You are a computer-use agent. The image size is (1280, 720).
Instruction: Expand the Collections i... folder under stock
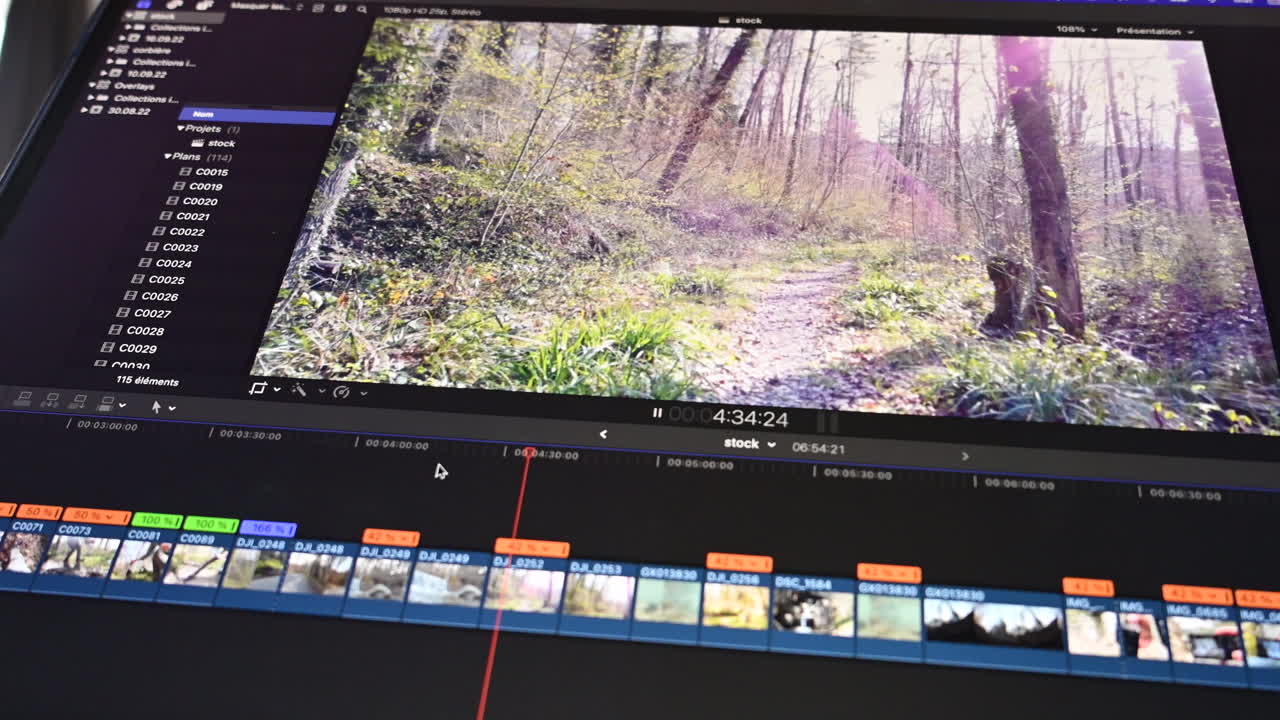coord(128,28)
